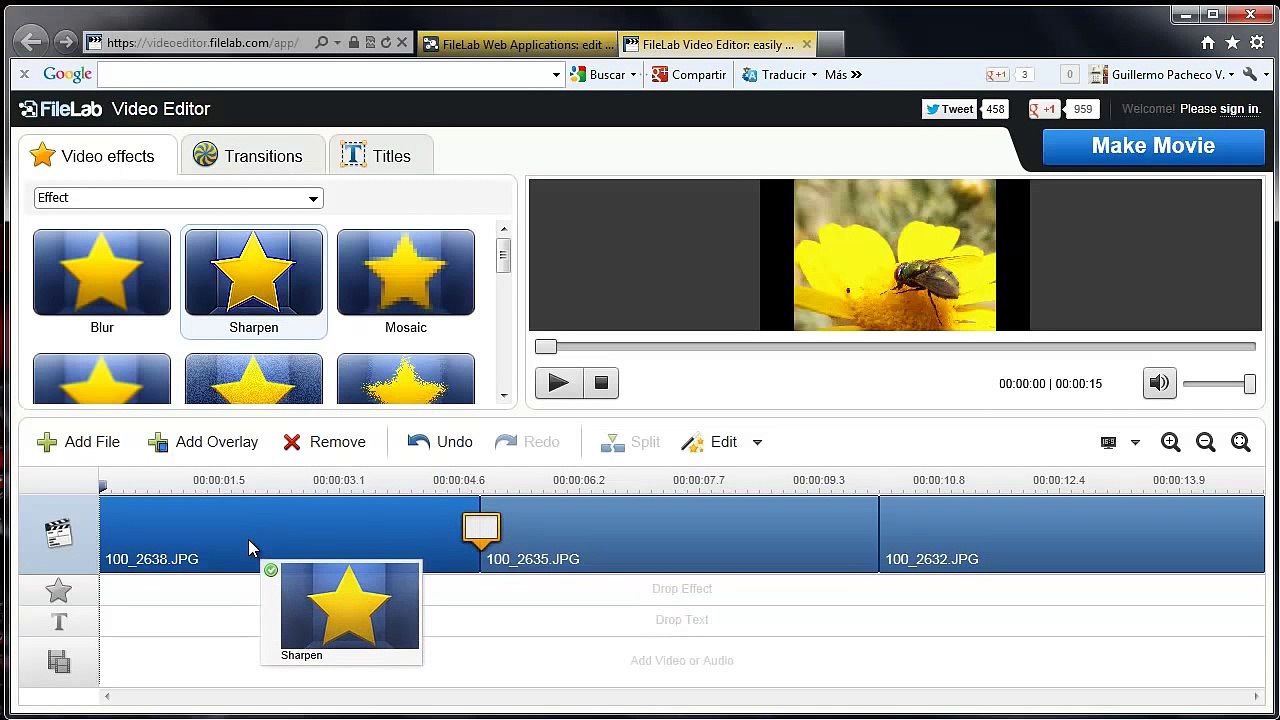The width and height of the screenshot is (1280, 720).
Task: Refresh the browser page
Action: point(386,43)
